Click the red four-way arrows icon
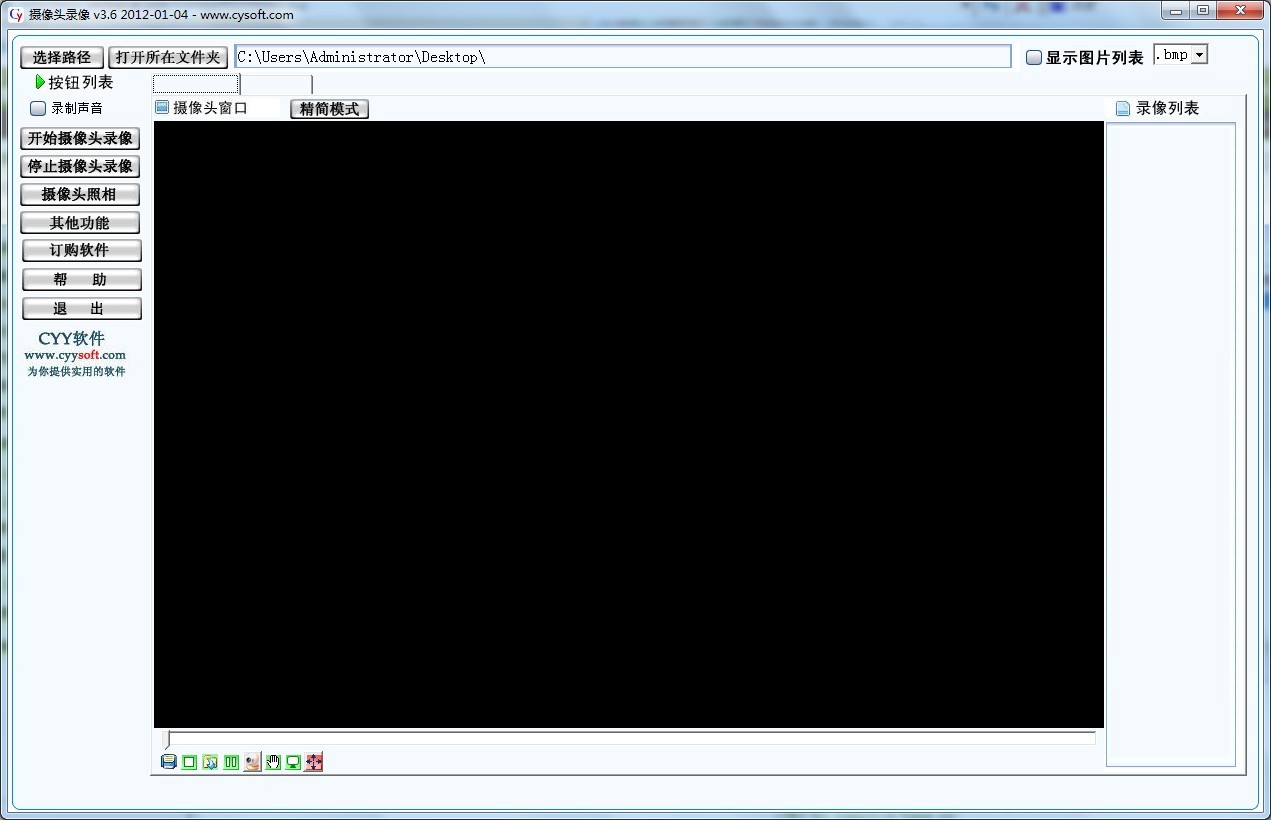Image resolution: width=1271 pixels, height=820 pixels. pos(314,762)
